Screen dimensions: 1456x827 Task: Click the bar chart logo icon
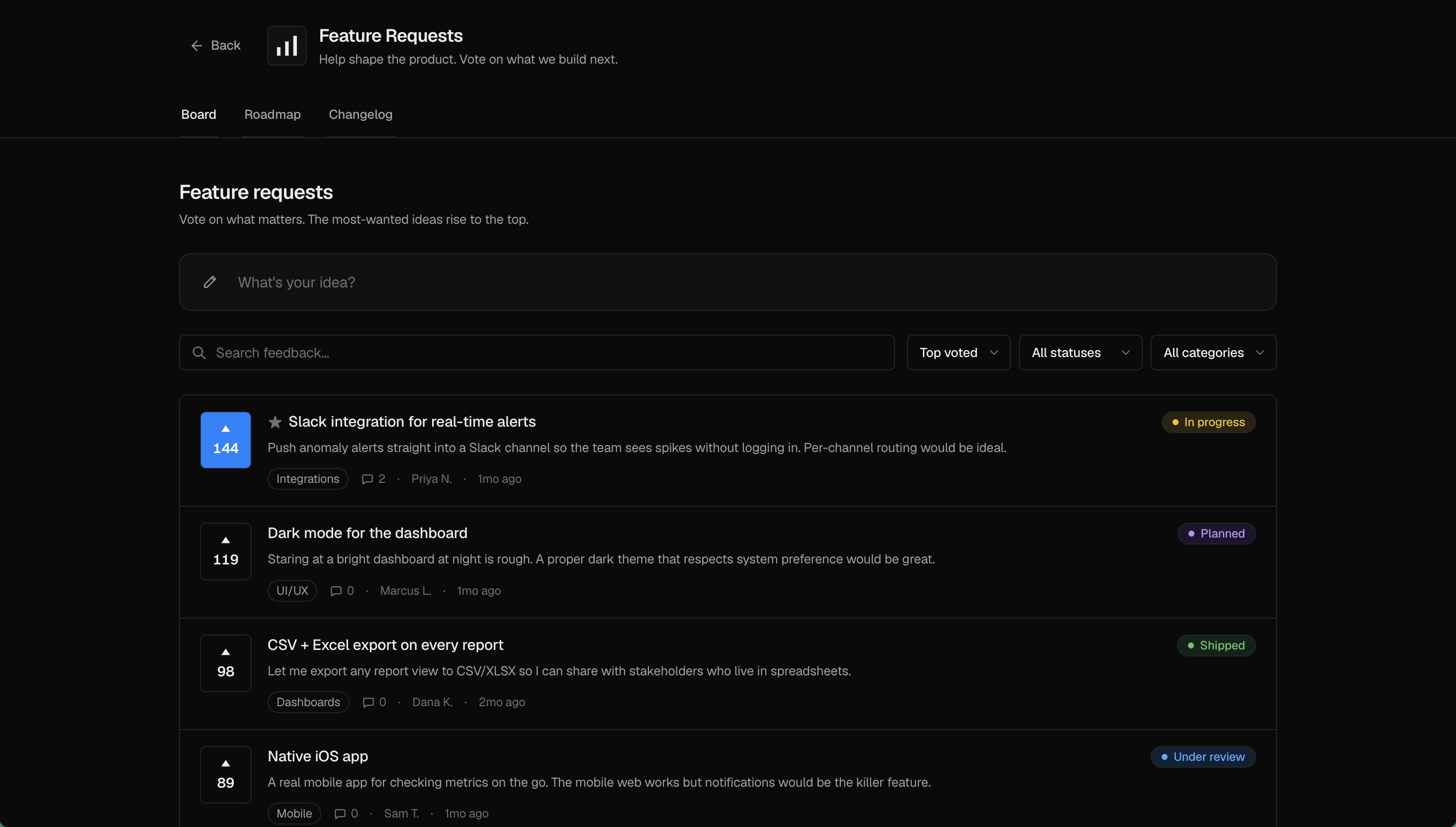coord(287,45)
